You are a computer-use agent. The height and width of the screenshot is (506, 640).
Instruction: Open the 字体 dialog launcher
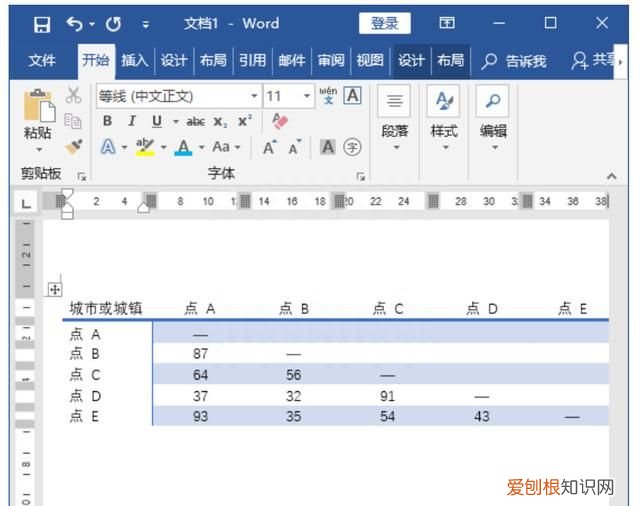click(360, 176)
